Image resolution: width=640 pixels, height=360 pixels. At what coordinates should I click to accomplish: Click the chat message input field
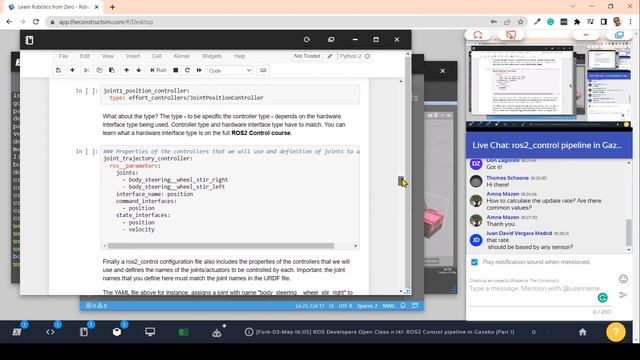[534, 289]
